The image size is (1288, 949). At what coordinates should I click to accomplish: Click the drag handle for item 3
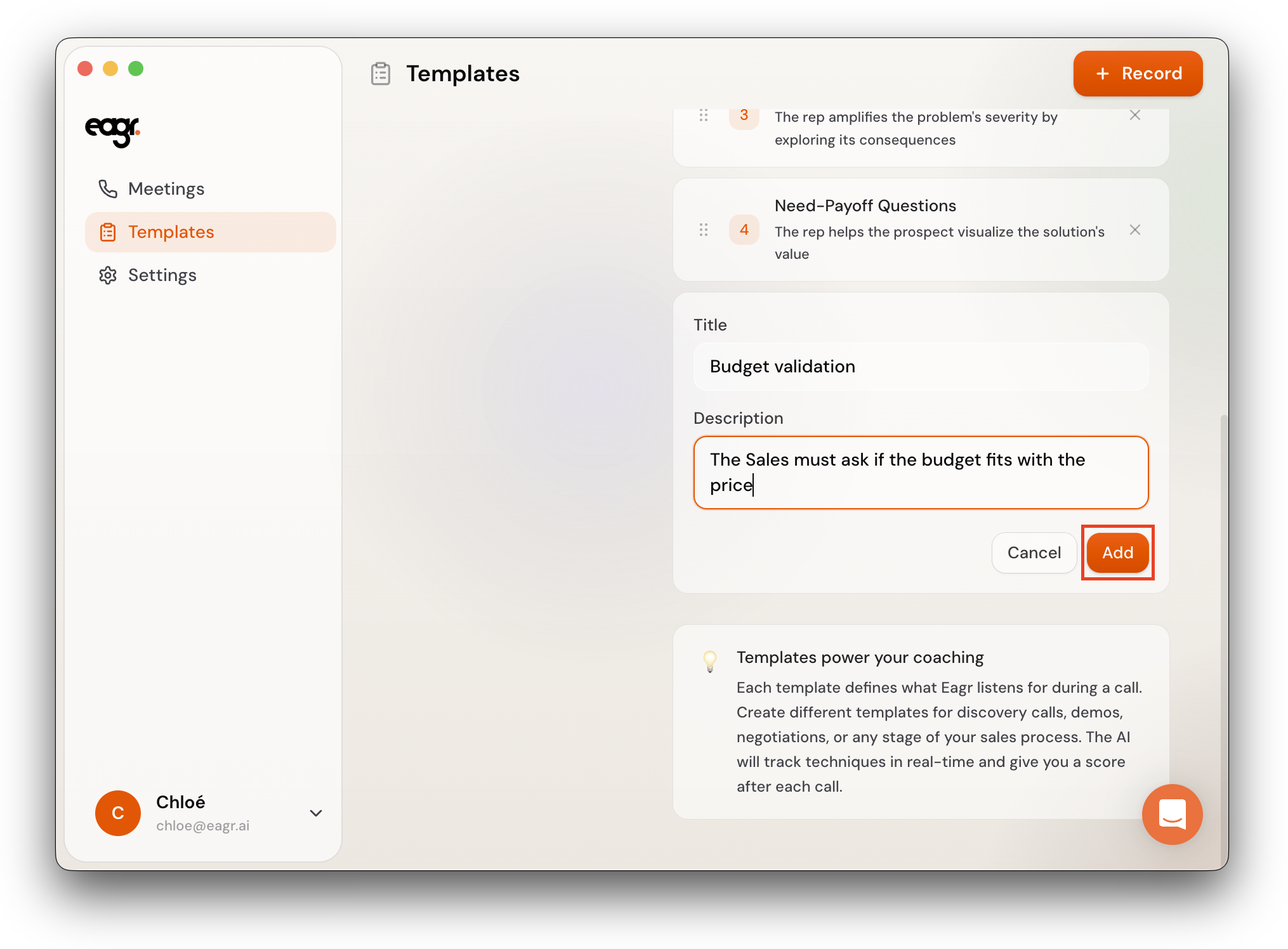click(x=703, y=115)
